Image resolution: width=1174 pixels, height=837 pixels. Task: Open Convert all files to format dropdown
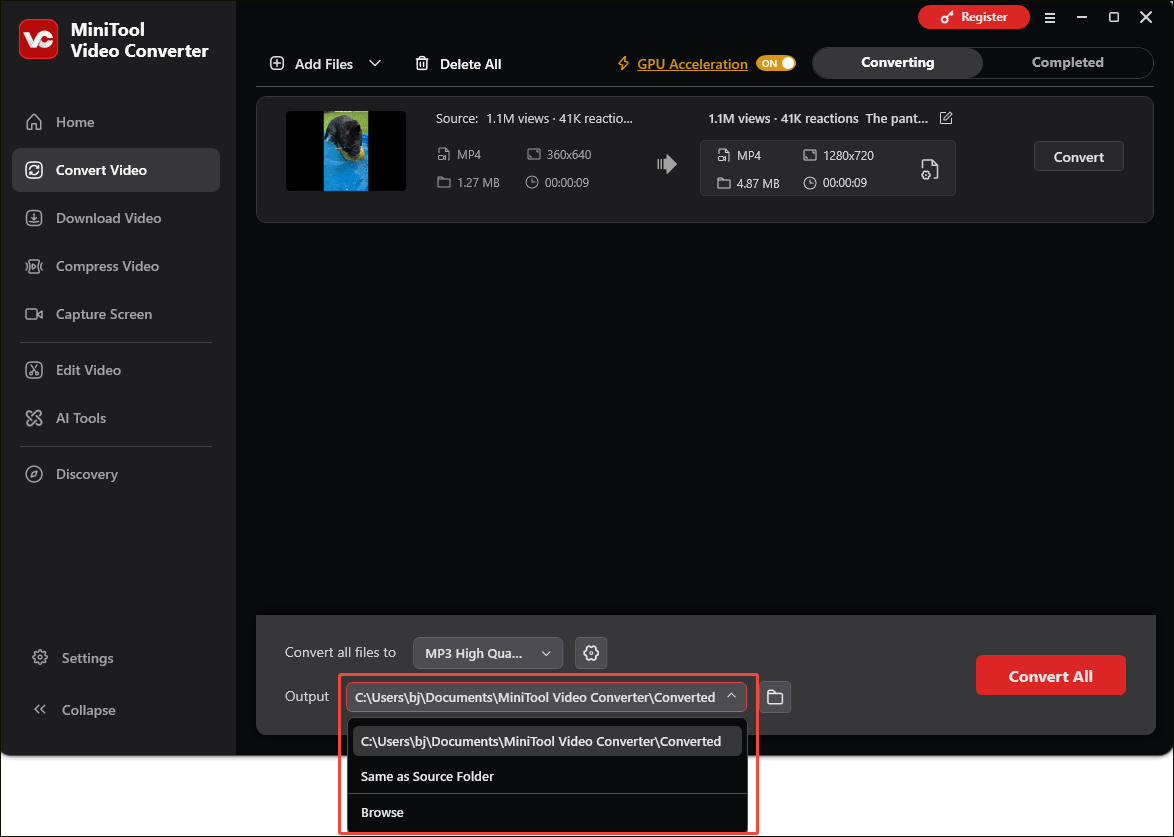(487, 654)
